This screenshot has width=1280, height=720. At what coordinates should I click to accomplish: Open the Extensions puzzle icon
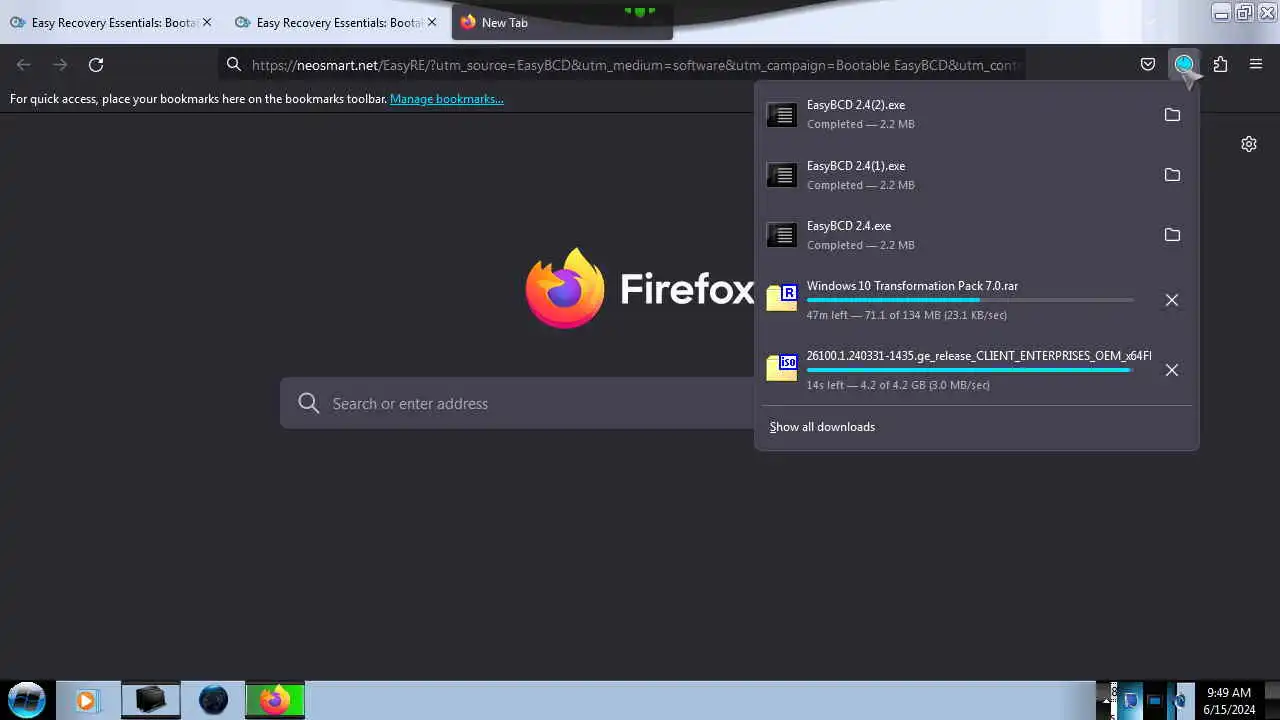1220,65
